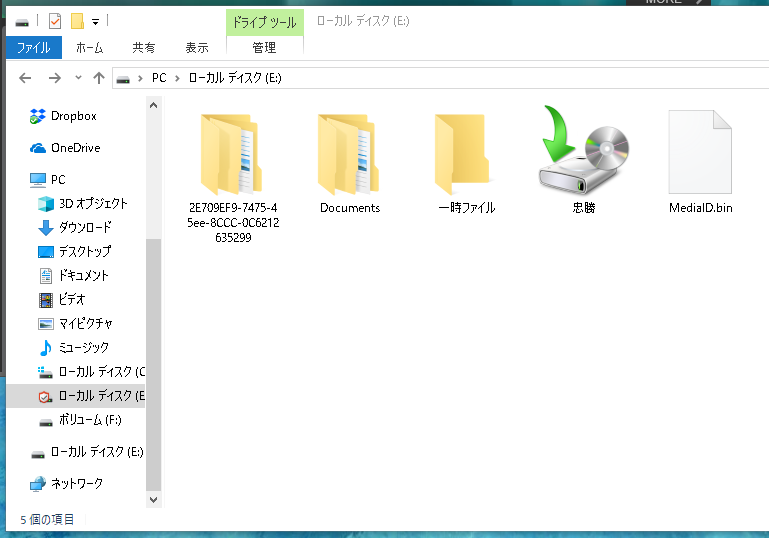Screen dimensions: 769x538
Task: Switch to the 表示 ribbon tab
Action: pyautogui.click(x=197, y=48)
